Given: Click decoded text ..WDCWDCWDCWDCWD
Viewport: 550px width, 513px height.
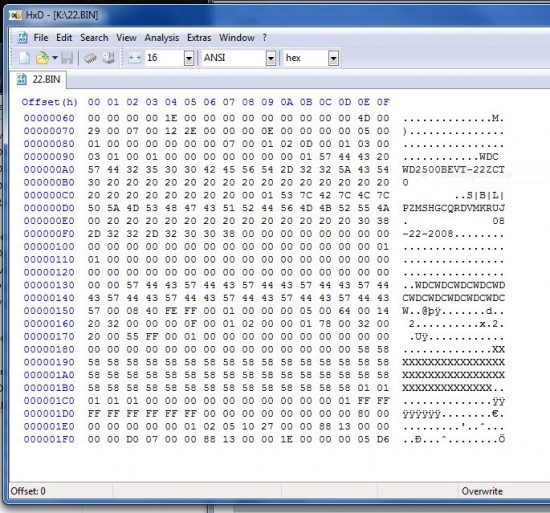Looking at the screenshot, I should [x=453, y=285].
